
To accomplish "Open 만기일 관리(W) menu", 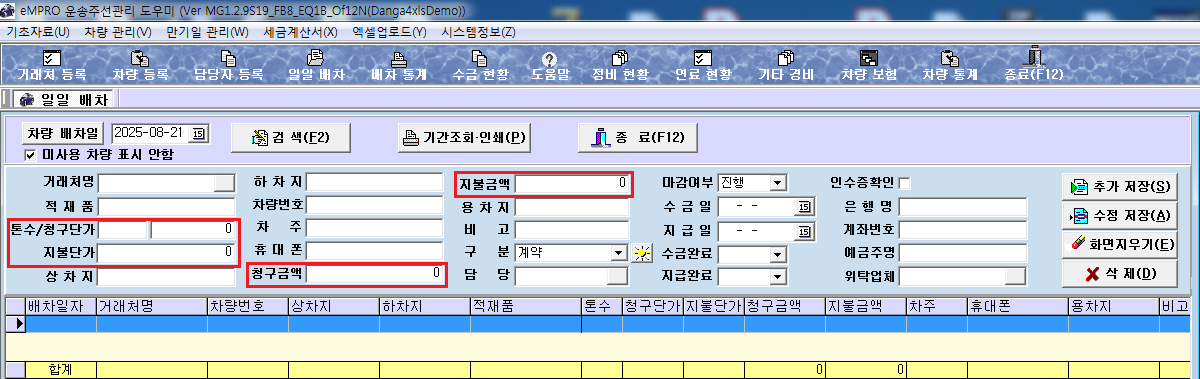I will 208,32.
